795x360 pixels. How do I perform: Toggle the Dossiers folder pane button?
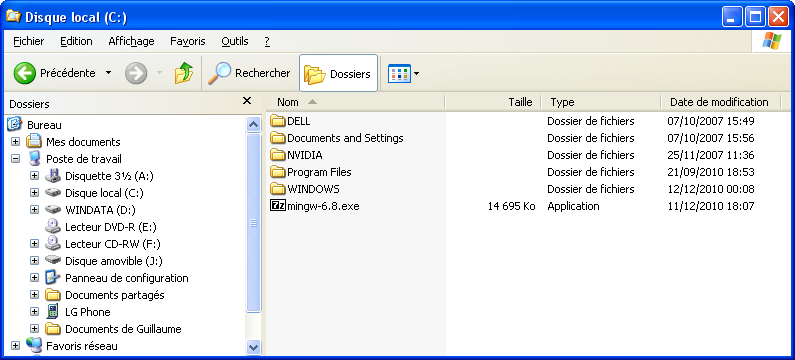tap(338, 74)
